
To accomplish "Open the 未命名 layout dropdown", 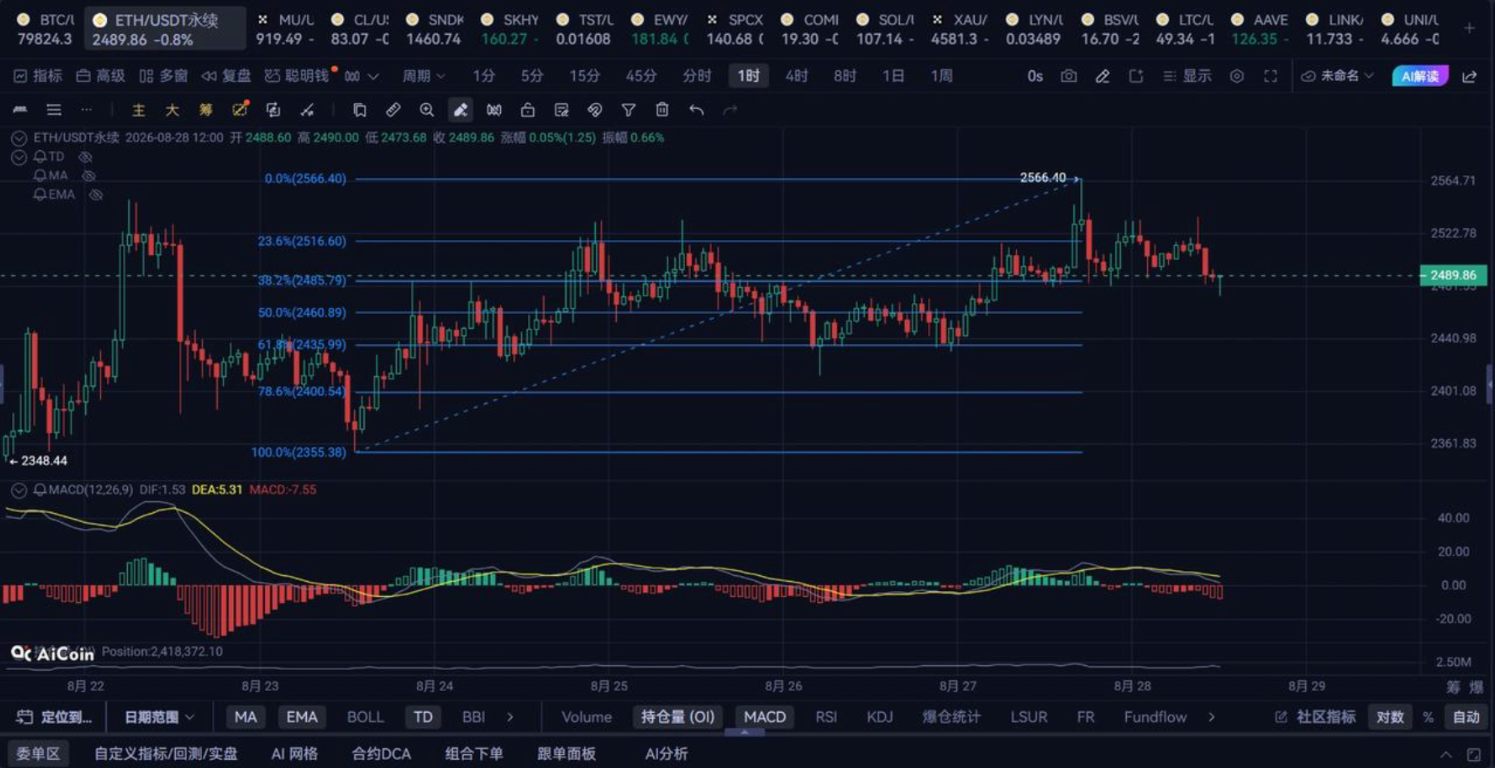I will [x=1338, y=76].
